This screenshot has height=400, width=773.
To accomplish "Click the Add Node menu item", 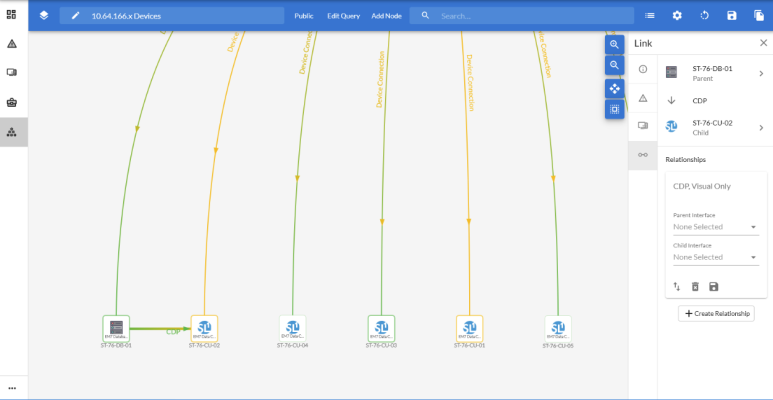I will 388,16.
